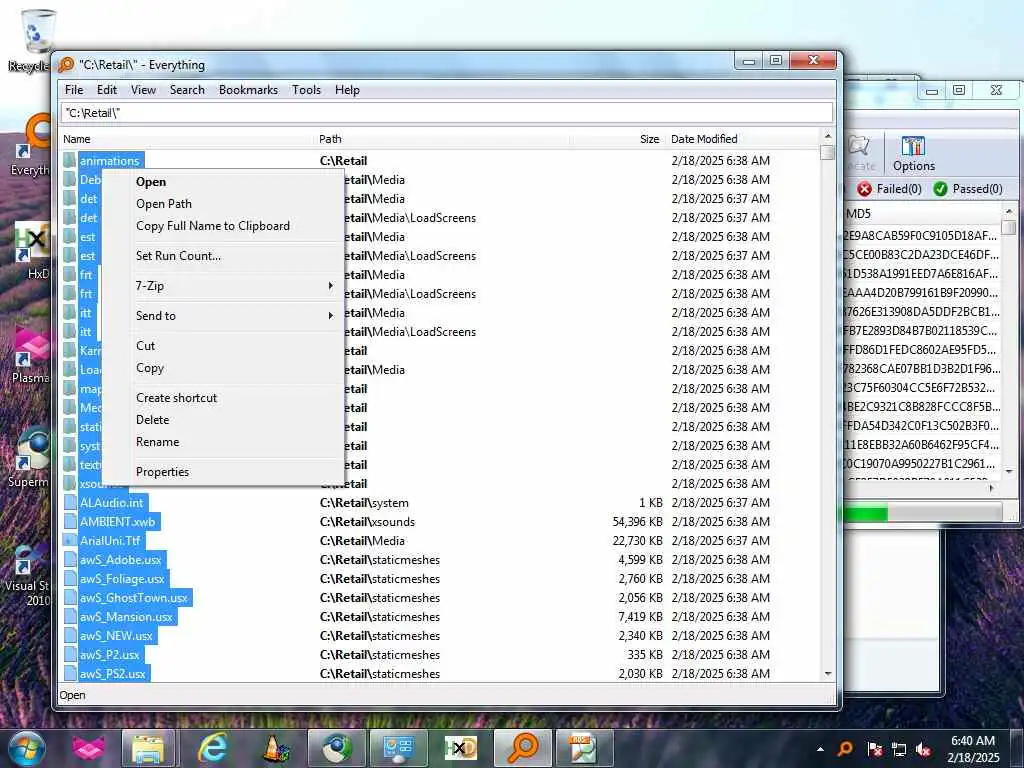Viewport: 1024px width, 768px height.
Task: Choose Set Run Count... entry
Action: (x=222, y=256)
